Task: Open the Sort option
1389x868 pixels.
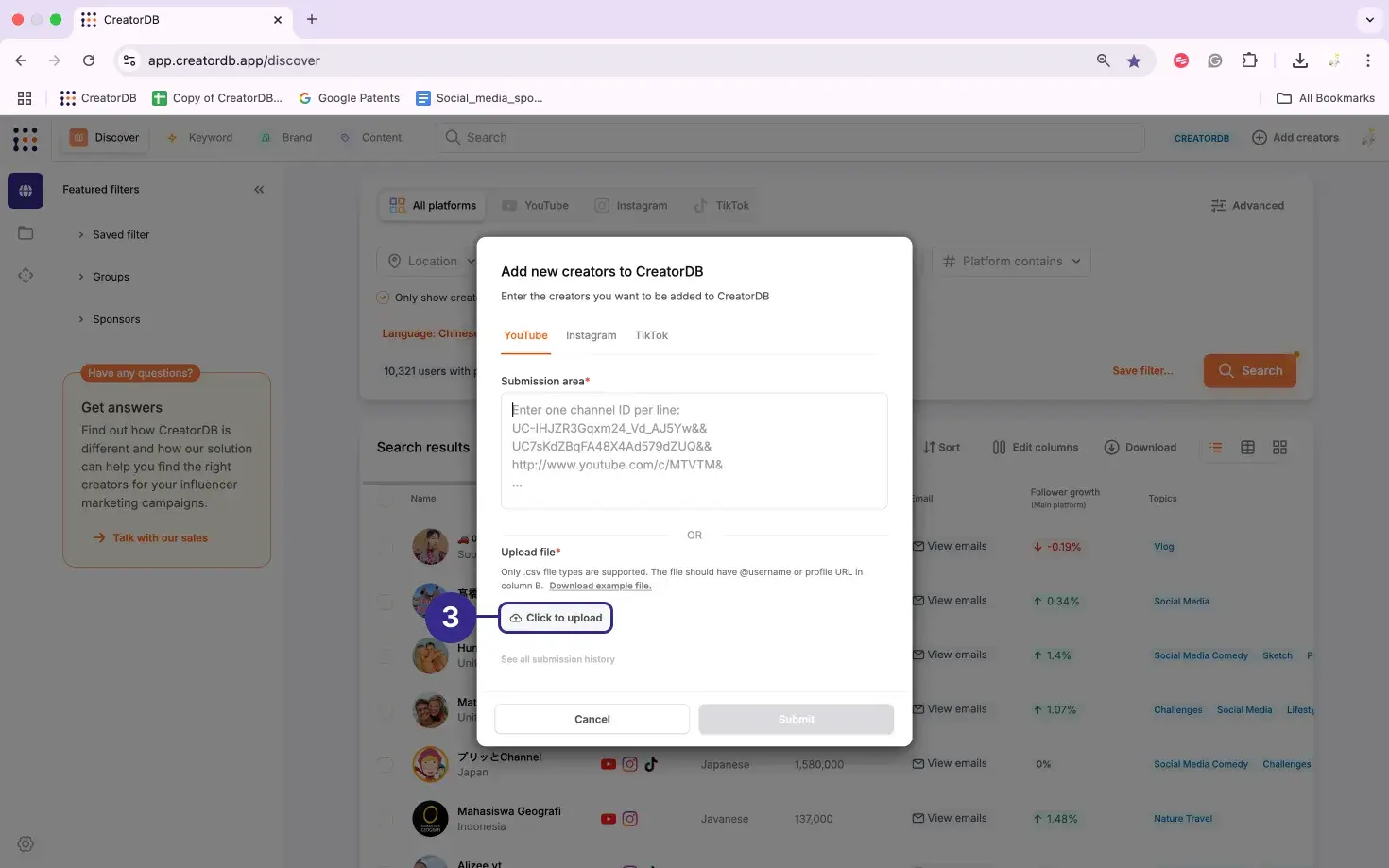Action: click(x=941, y=448)
